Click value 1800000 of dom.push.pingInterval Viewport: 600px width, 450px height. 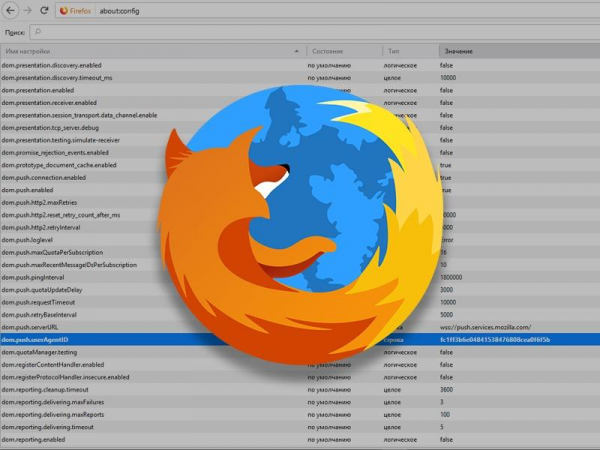[x=451, y=277]
